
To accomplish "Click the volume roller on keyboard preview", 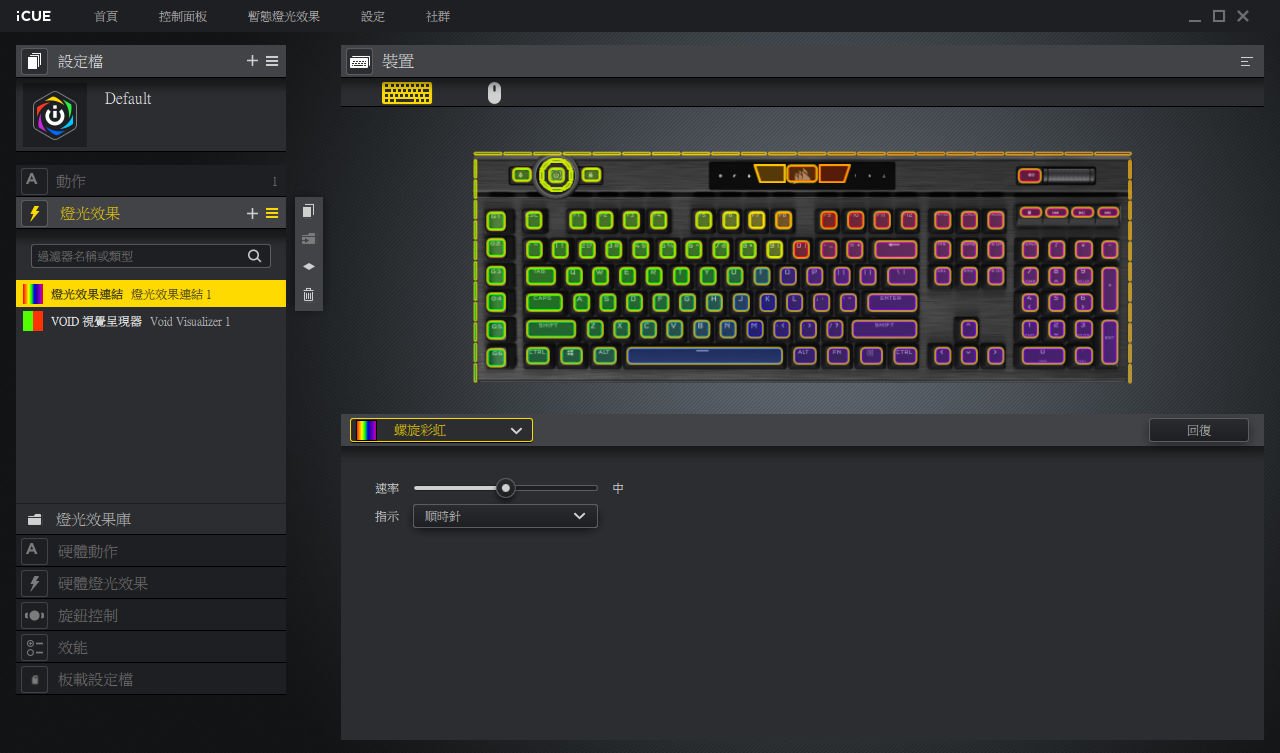I will coord(1070,175).
